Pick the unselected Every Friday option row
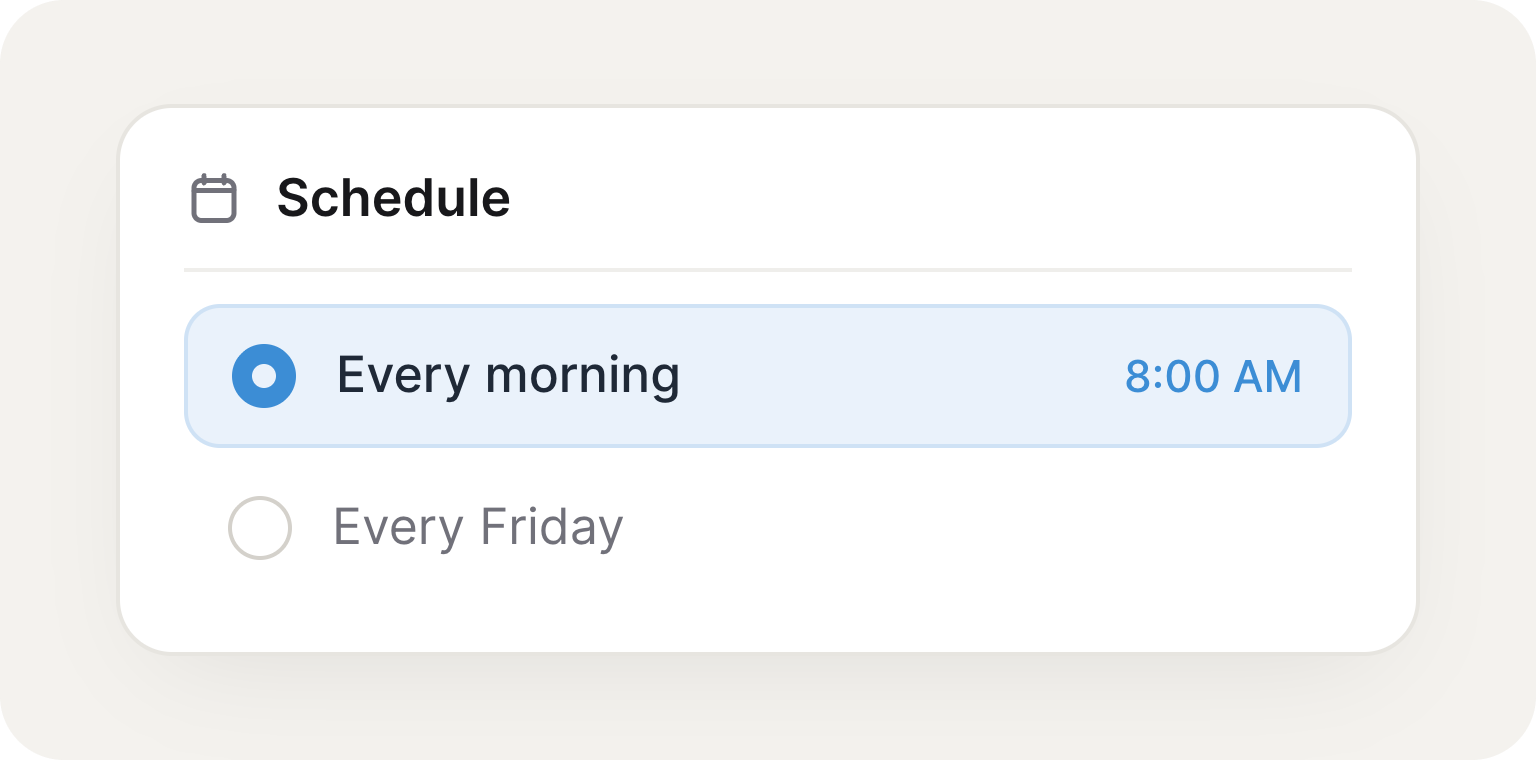This screenshot has height=760, width=1536. point(768,527)
